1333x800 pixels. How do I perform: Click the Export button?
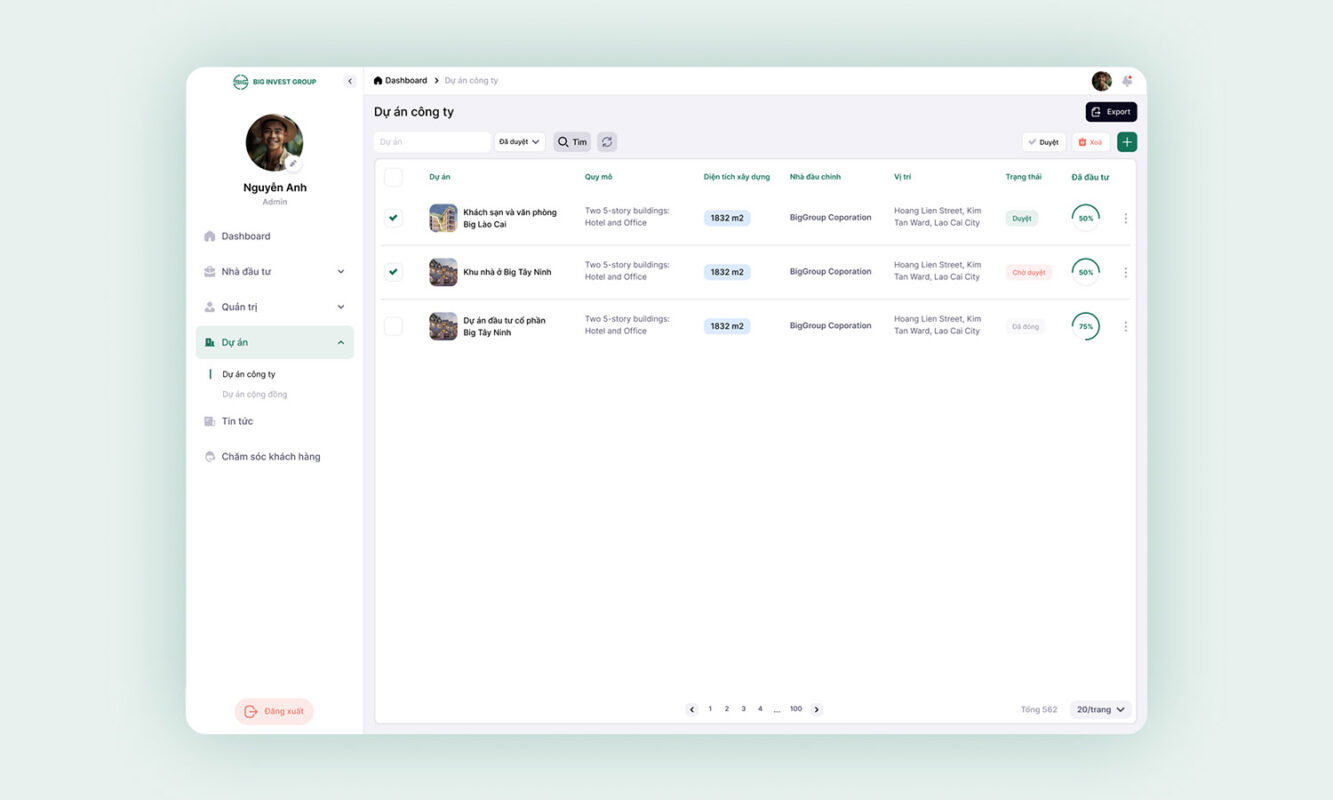(1111, 112)
